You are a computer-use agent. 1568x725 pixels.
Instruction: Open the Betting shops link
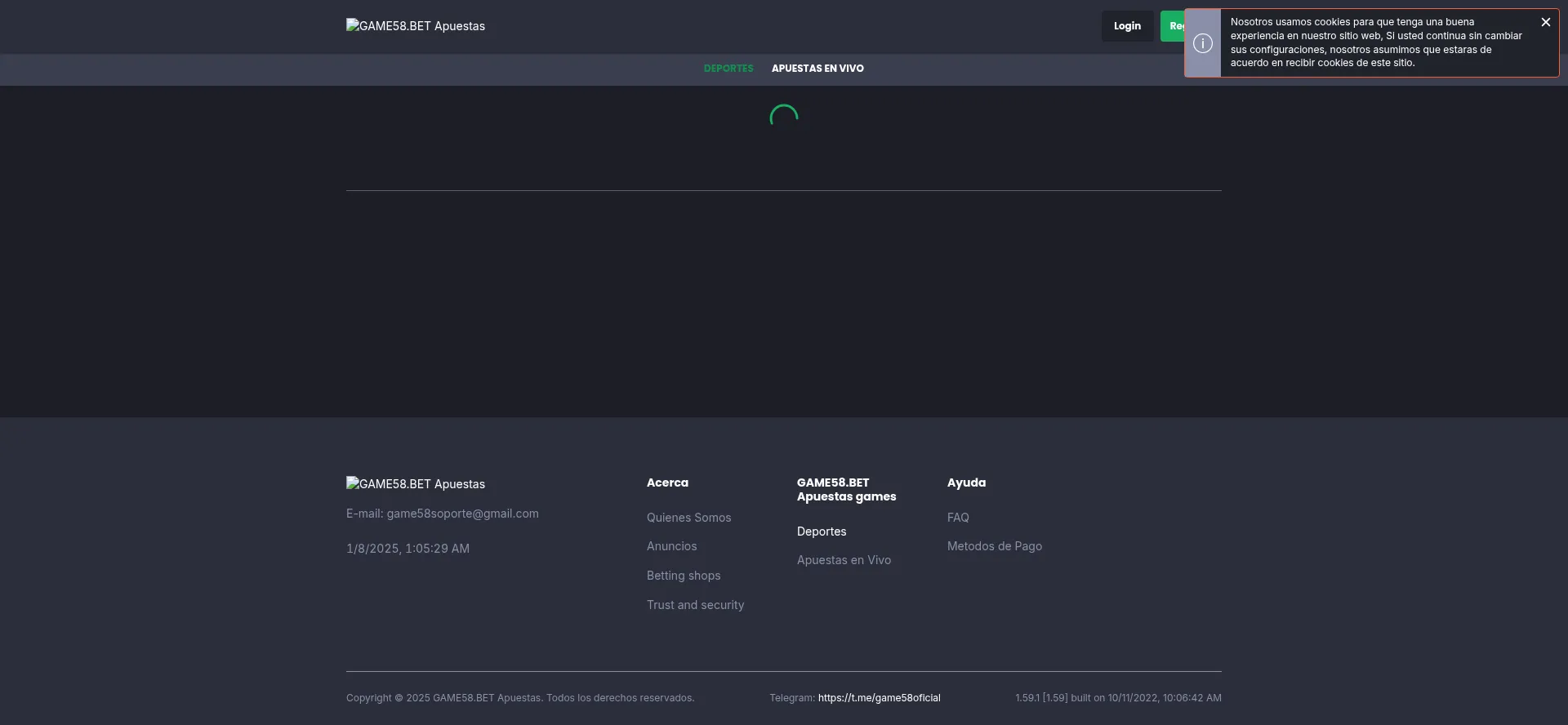point(684,576)
